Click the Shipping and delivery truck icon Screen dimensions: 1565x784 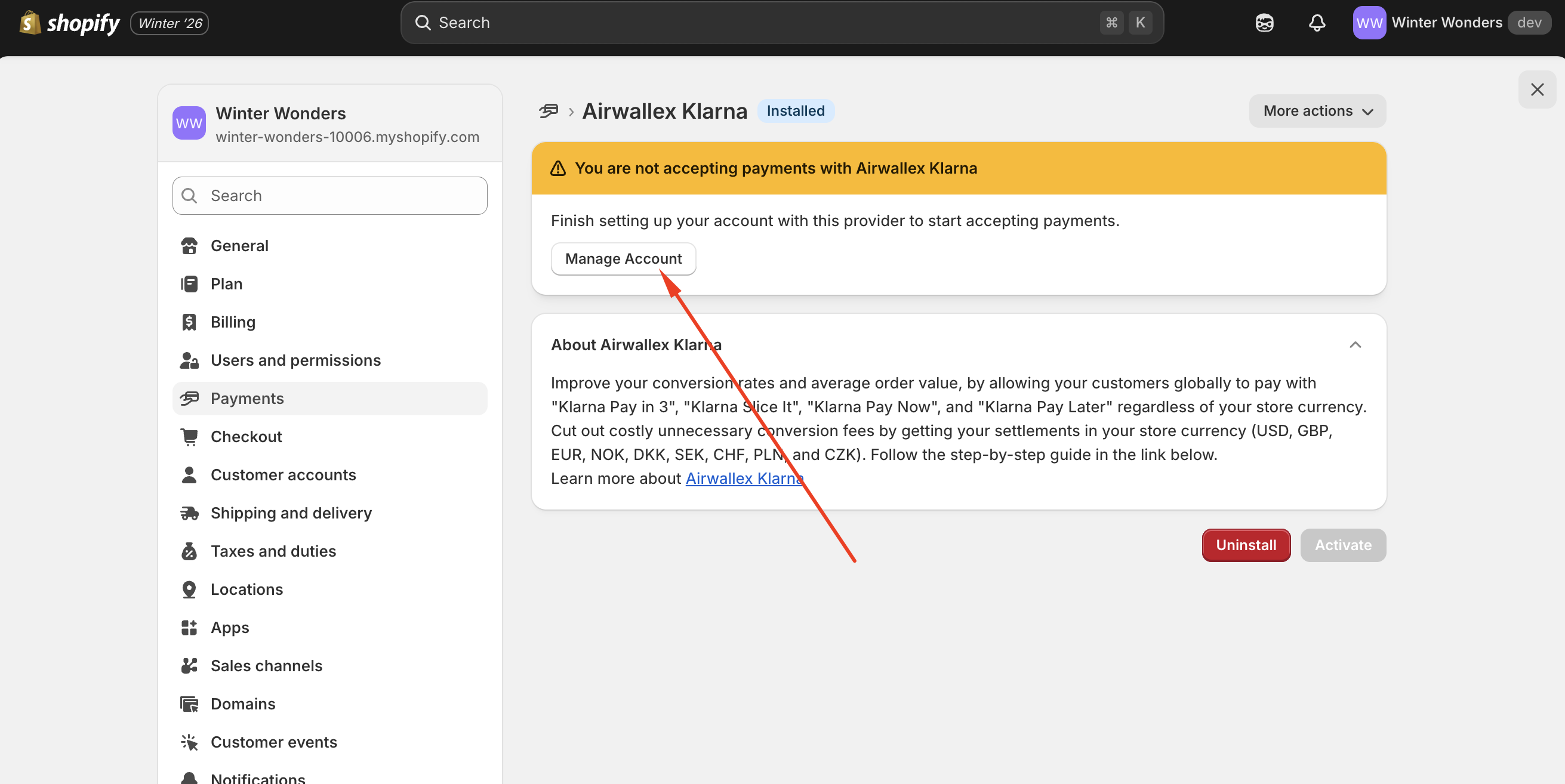coord(189,513)
